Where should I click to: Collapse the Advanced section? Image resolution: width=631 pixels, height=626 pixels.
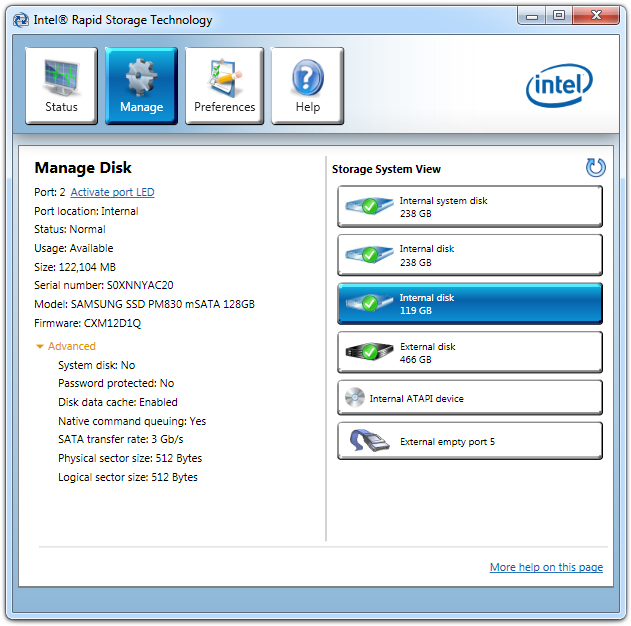[66, 346]
